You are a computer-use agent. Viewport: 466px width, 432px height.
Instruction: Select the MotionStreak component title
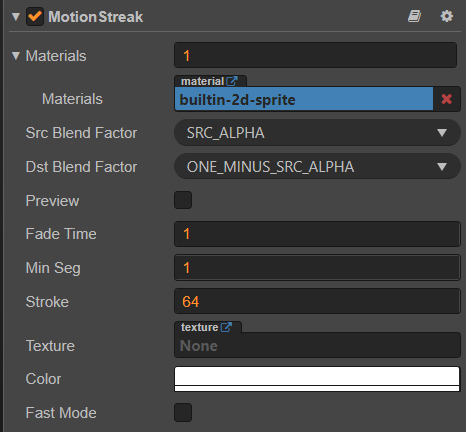tap(96, 17)
